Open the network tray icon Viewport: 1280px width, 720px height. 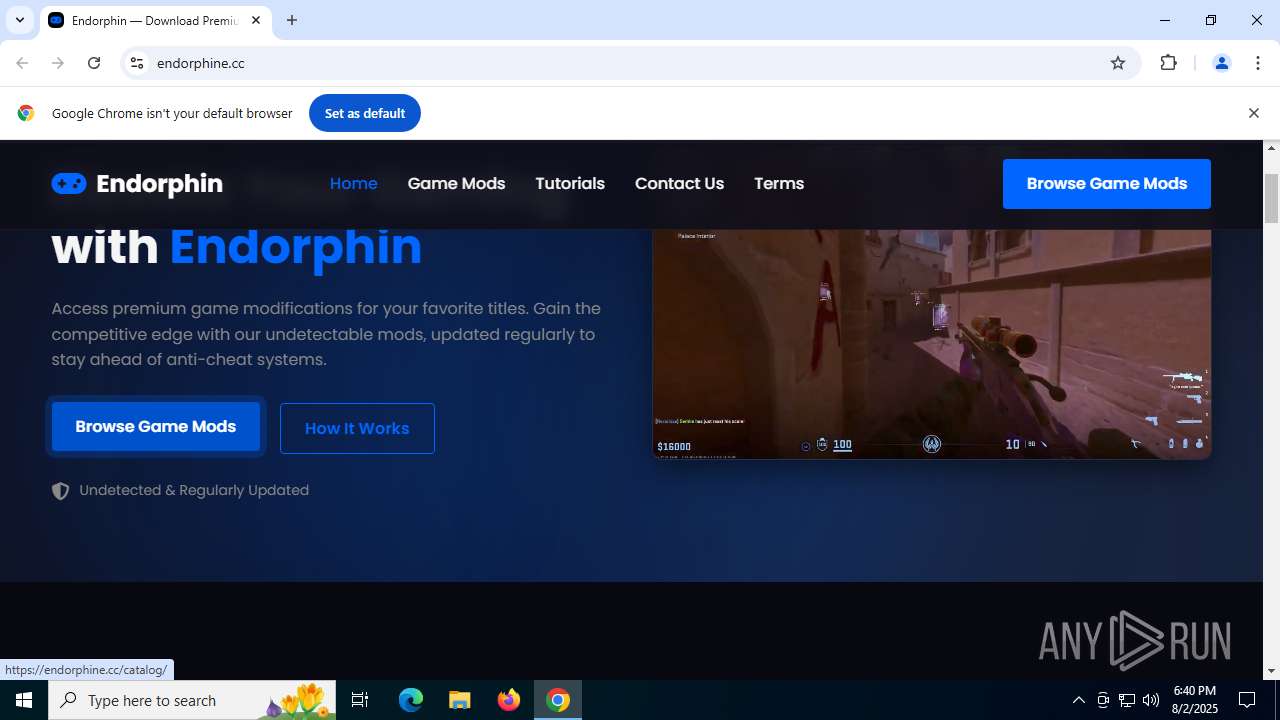pos(1127,700)
